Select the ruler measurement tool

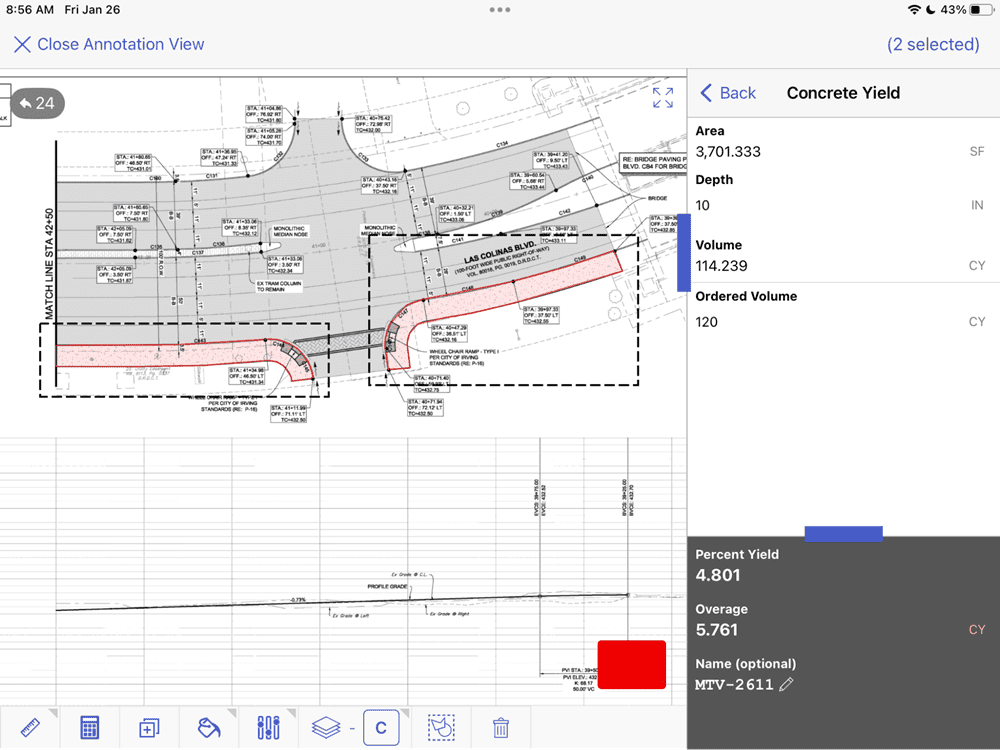click(x=29, y=727)
